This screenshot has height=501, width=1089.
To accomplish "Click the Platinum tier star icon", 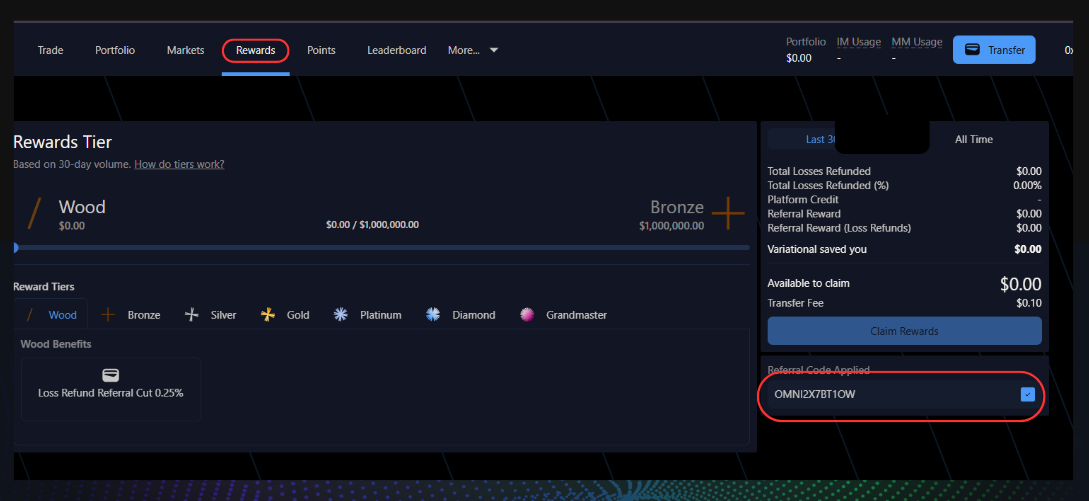I will pyautogui.click(x=340, y=315).
